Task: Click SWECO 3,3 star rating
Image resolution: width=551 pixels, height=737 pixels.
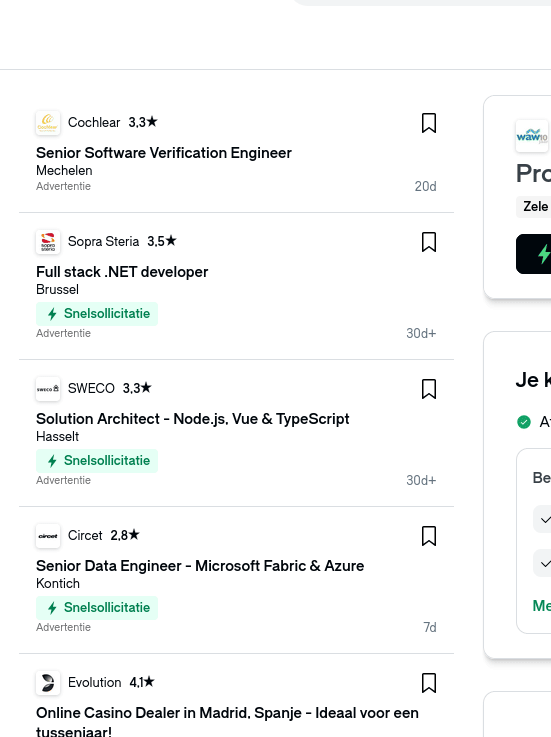Action: click(x=137, y=388)
